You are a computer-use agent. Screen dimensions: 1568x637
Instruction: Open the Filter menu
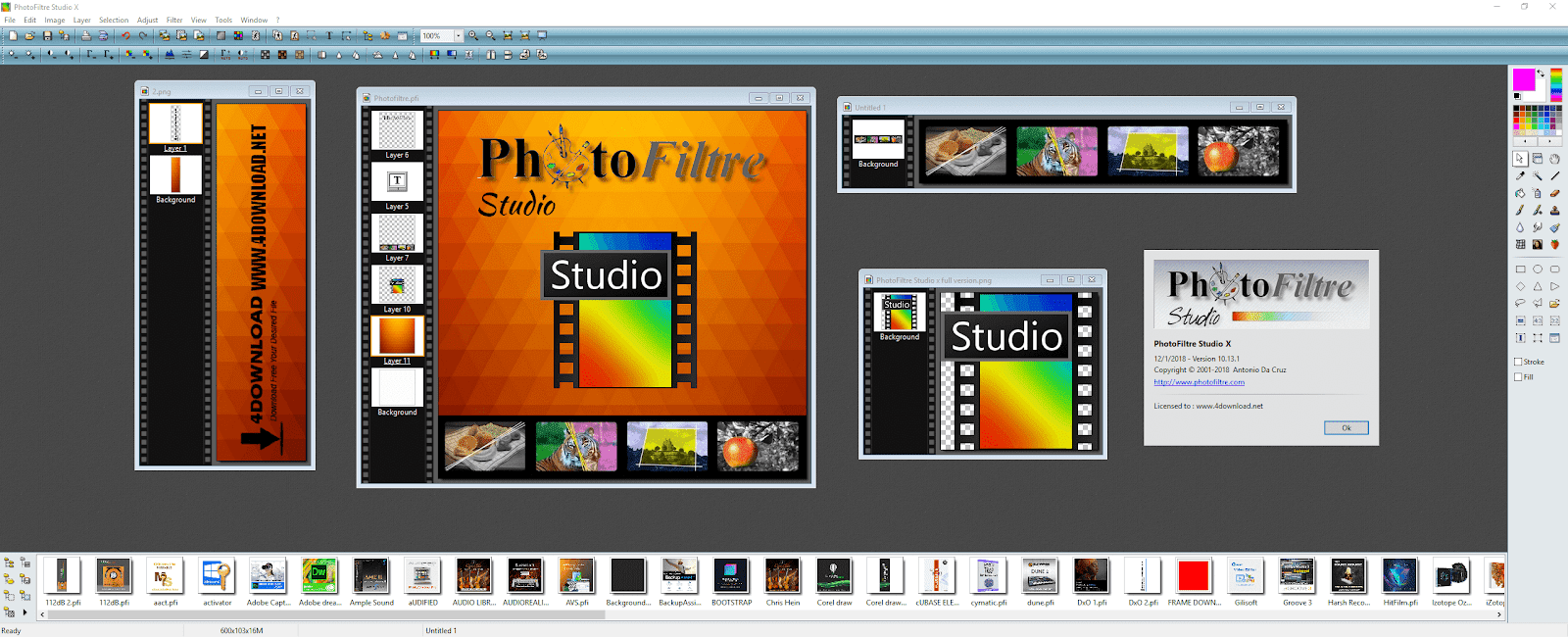(x=174, y=20)
